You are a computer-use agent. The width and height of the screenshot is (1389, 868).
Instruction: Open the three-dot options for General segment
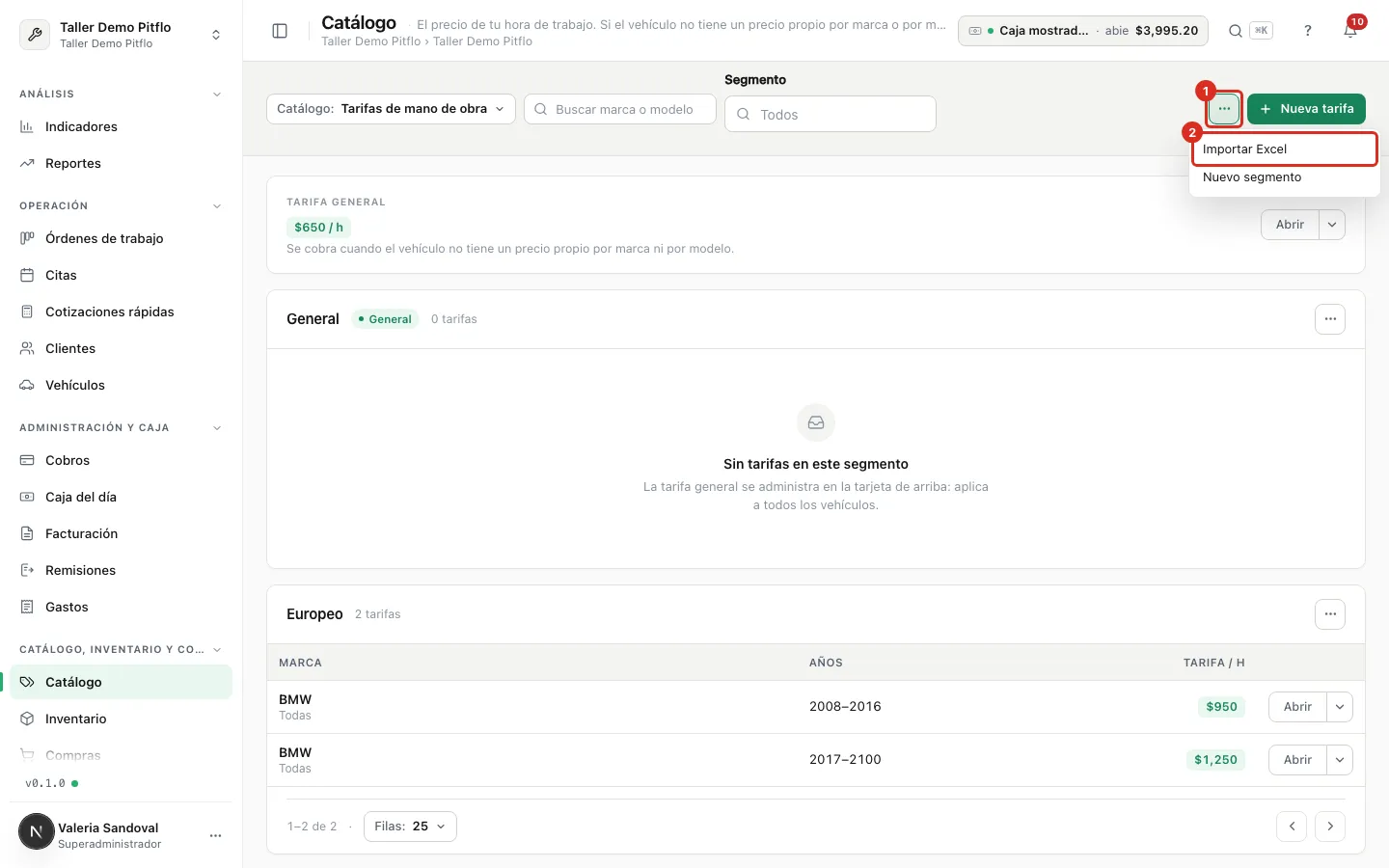point(1330,319)
